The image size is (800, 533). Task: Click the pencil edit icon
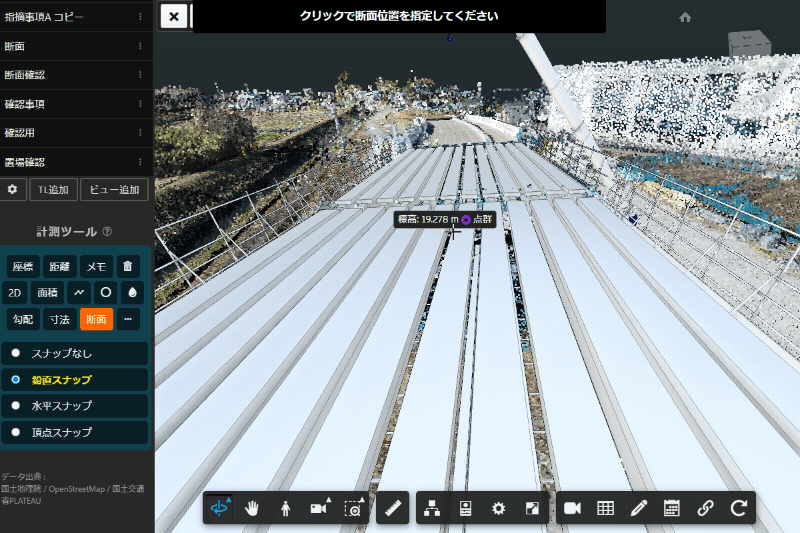tap(638, 508)
